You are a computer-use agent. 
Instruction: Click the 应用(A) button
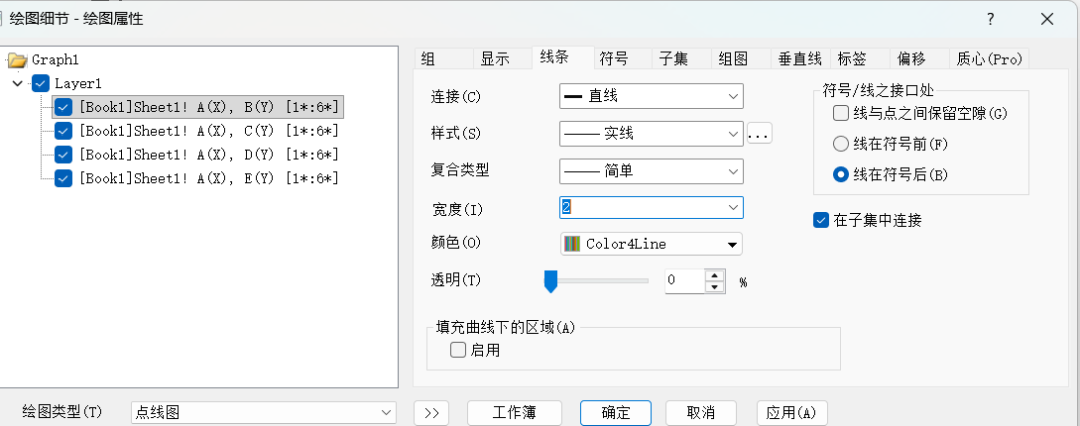click(791, 413)
